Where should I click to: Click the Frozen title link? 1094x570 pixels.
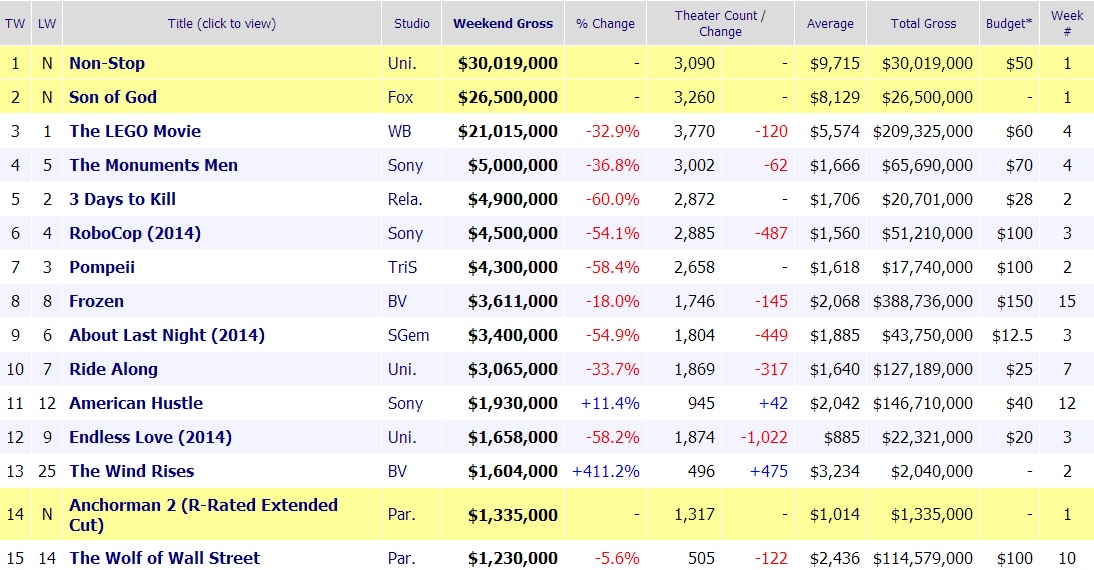96,301
